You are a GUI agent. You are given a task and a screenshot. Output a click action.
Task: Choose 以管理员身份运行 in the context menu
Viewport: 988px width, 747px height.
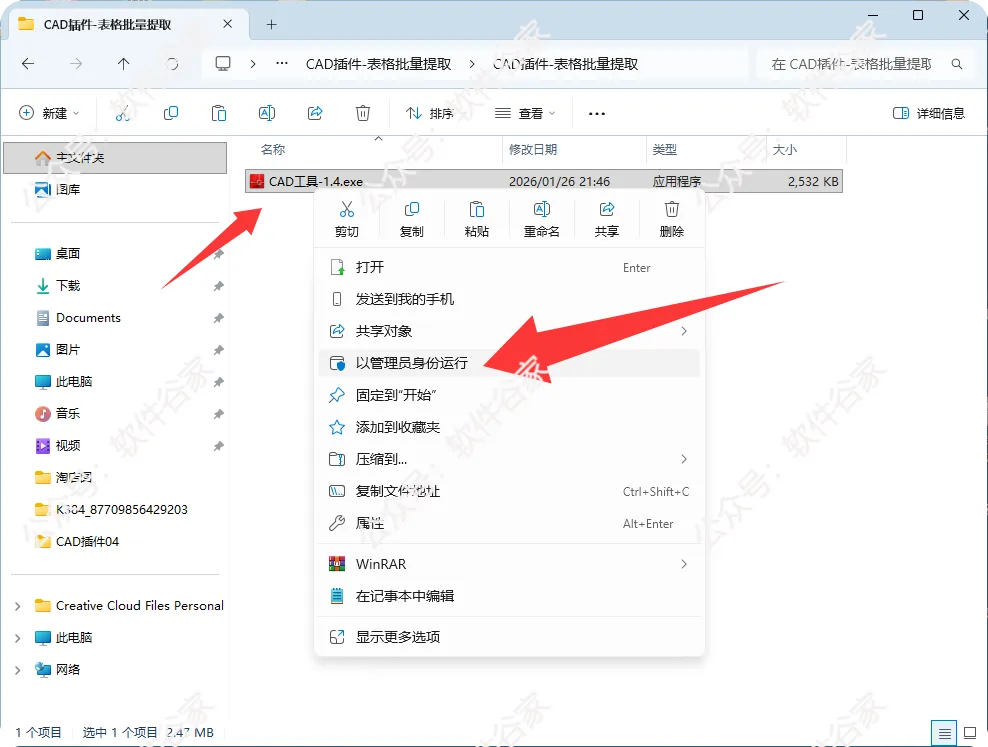509,363
